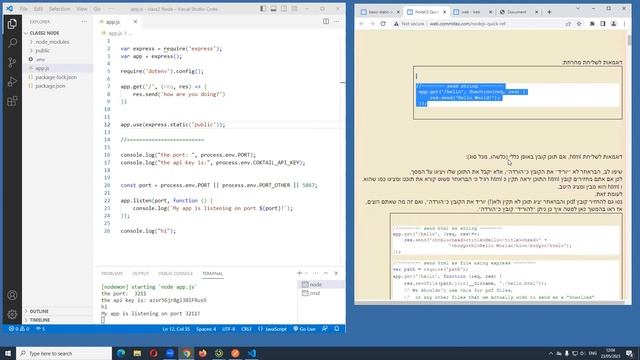Image resolution: width=640 pixels, height=360 pixels.
Task: Open terminal panel more actions ellipsis
Action: tap(316, 273)
